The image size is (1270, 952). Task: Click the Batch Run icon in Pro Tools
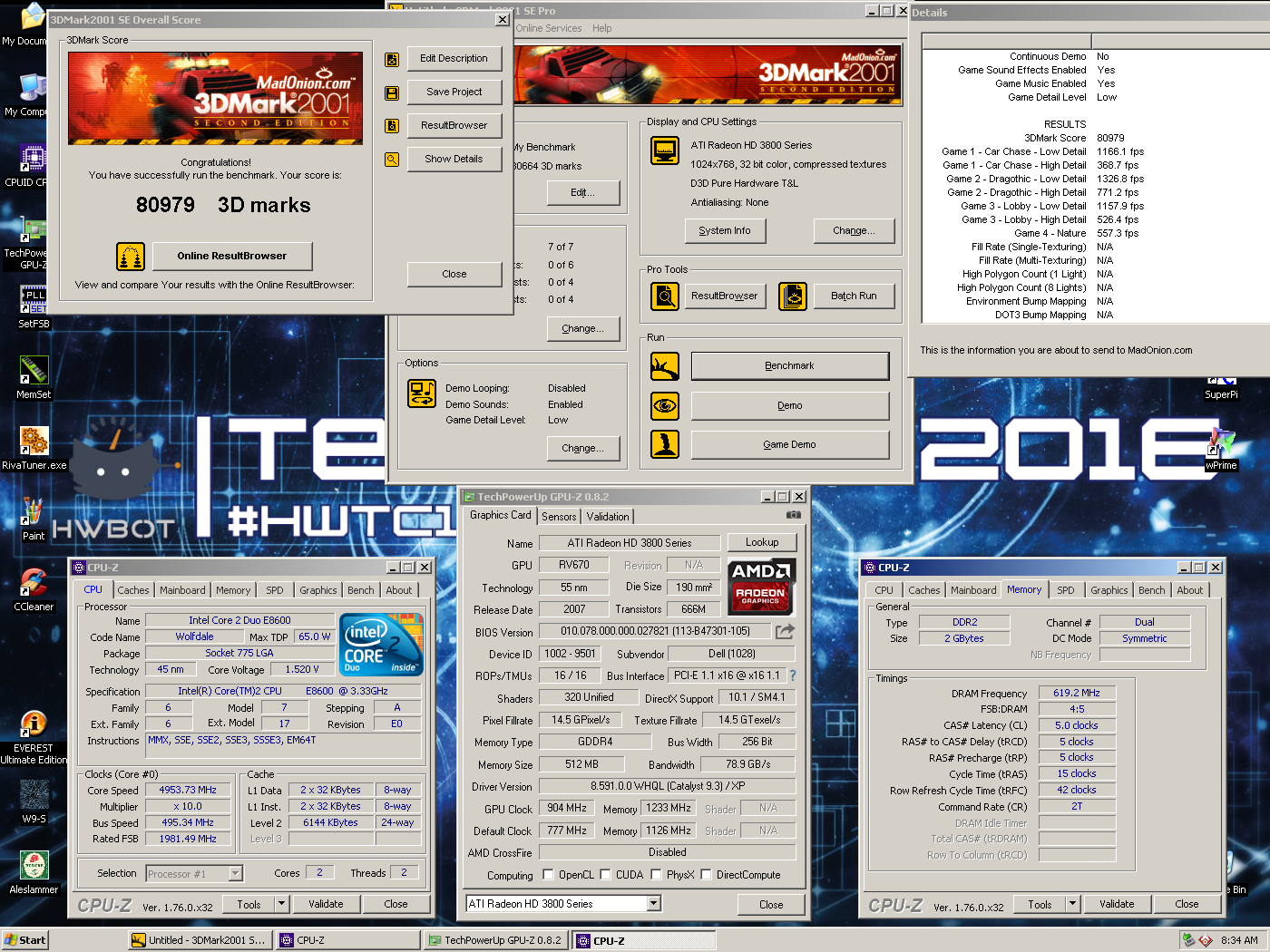click(x=793, y=296)
